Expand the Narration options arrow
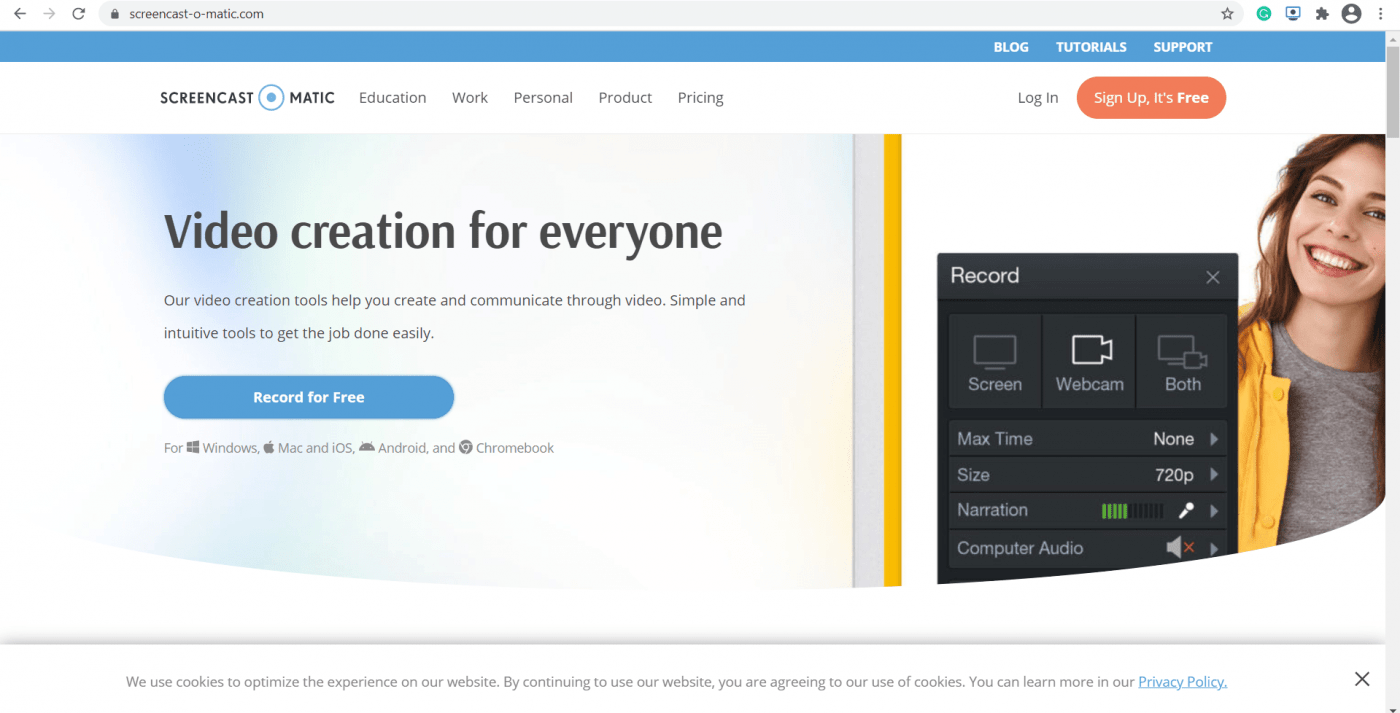 coord(1214,511)
